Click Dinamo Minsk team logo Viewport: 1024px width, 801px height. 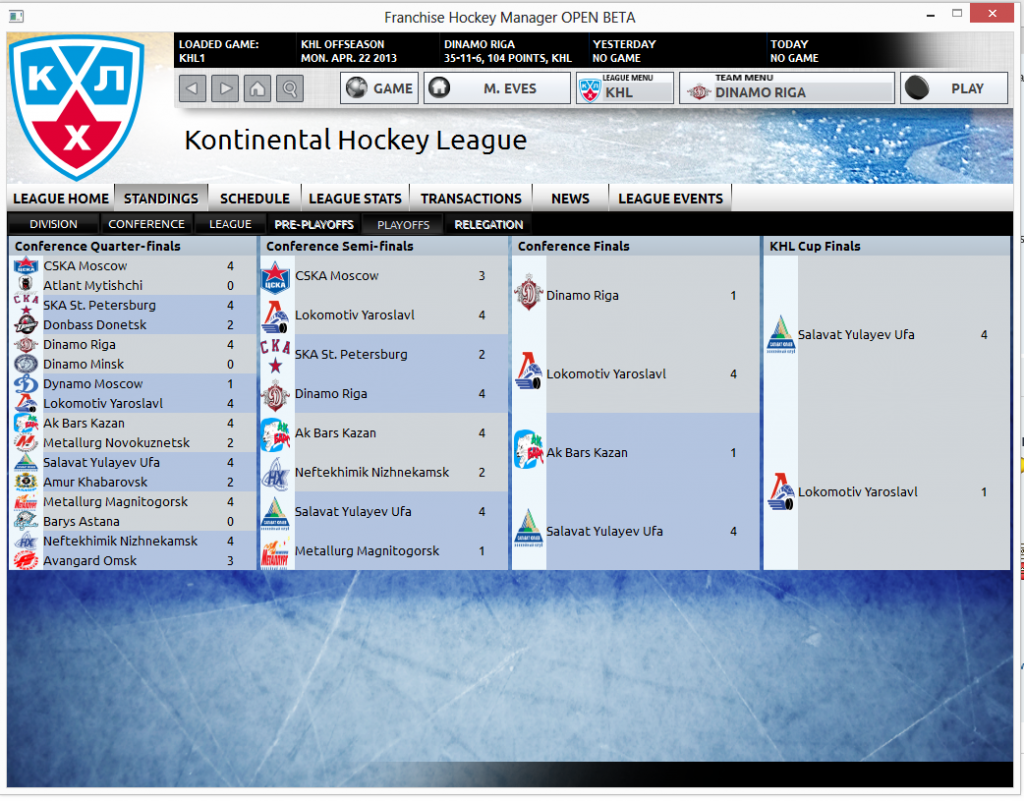tap(26, 364)
